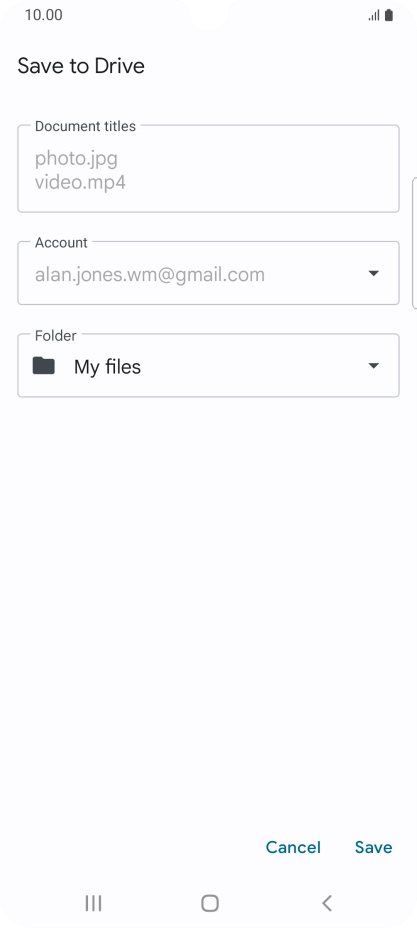Expand the Folder dropdown arrow
The width and height of the screenshot is (417, 928).
click(x=373, y=366)
